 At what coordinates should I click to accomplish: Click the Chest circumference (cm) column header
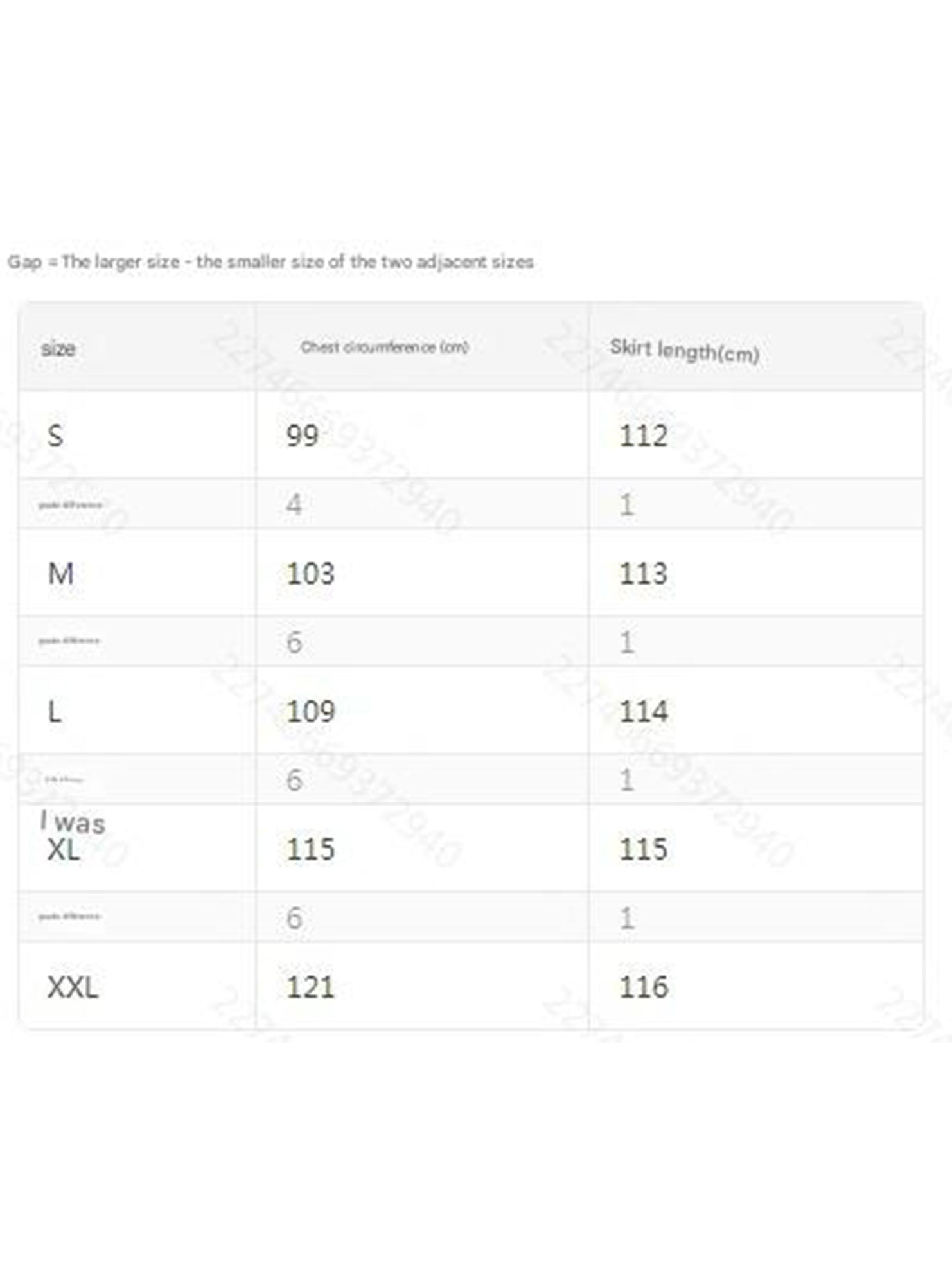pos(385,348)
